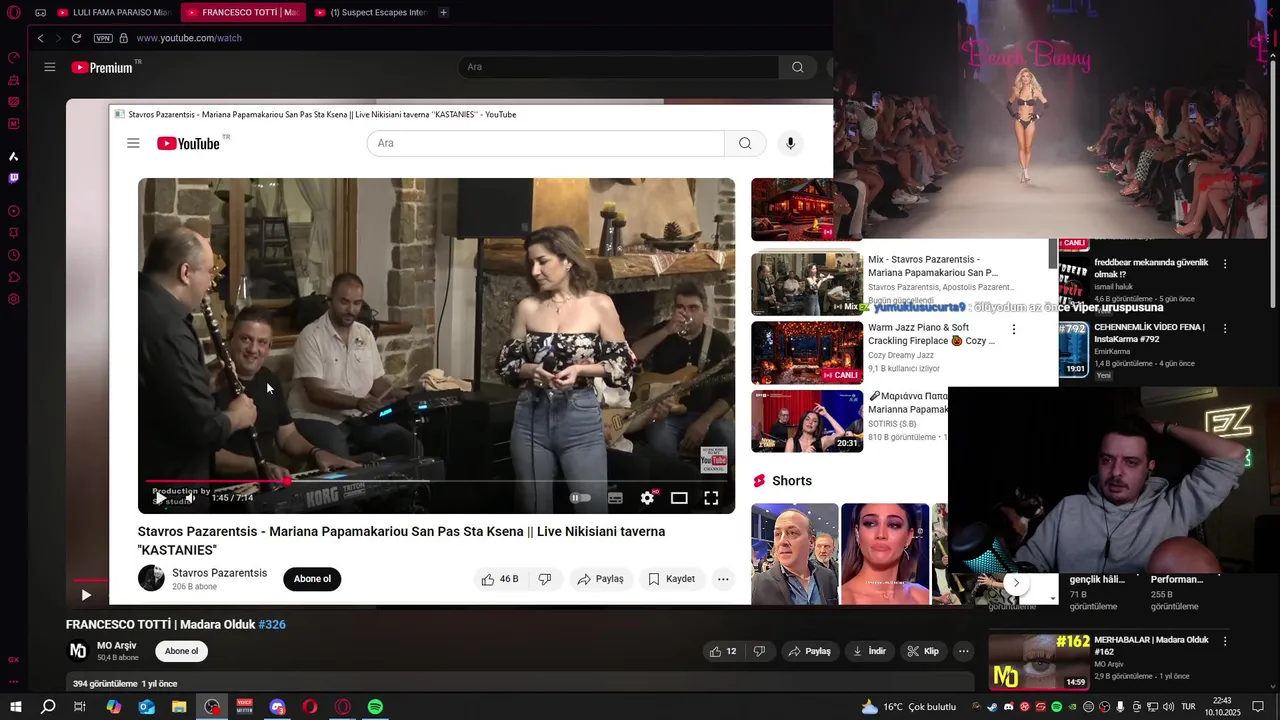Screen dimensions: 1280x720
Task: Focus the dark YouTube Premium search field
Action: (x=618, y=67)
